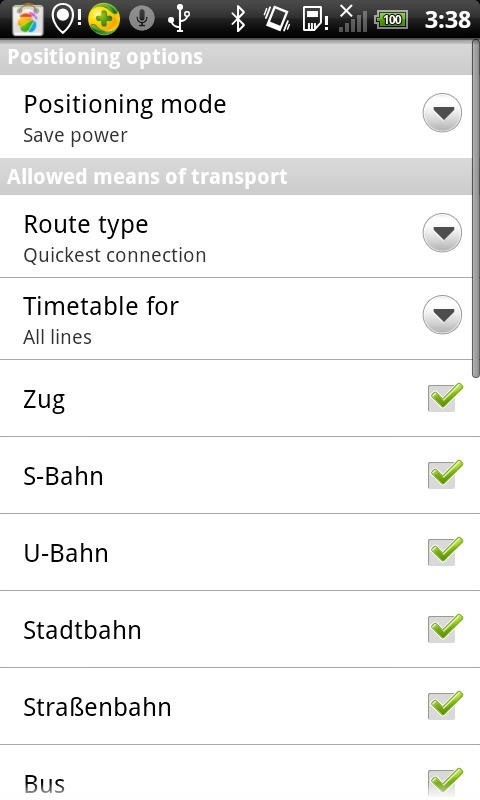Uncheck the Zug transport checkbox
Screen dimensions: 480x800
[445, 397]
